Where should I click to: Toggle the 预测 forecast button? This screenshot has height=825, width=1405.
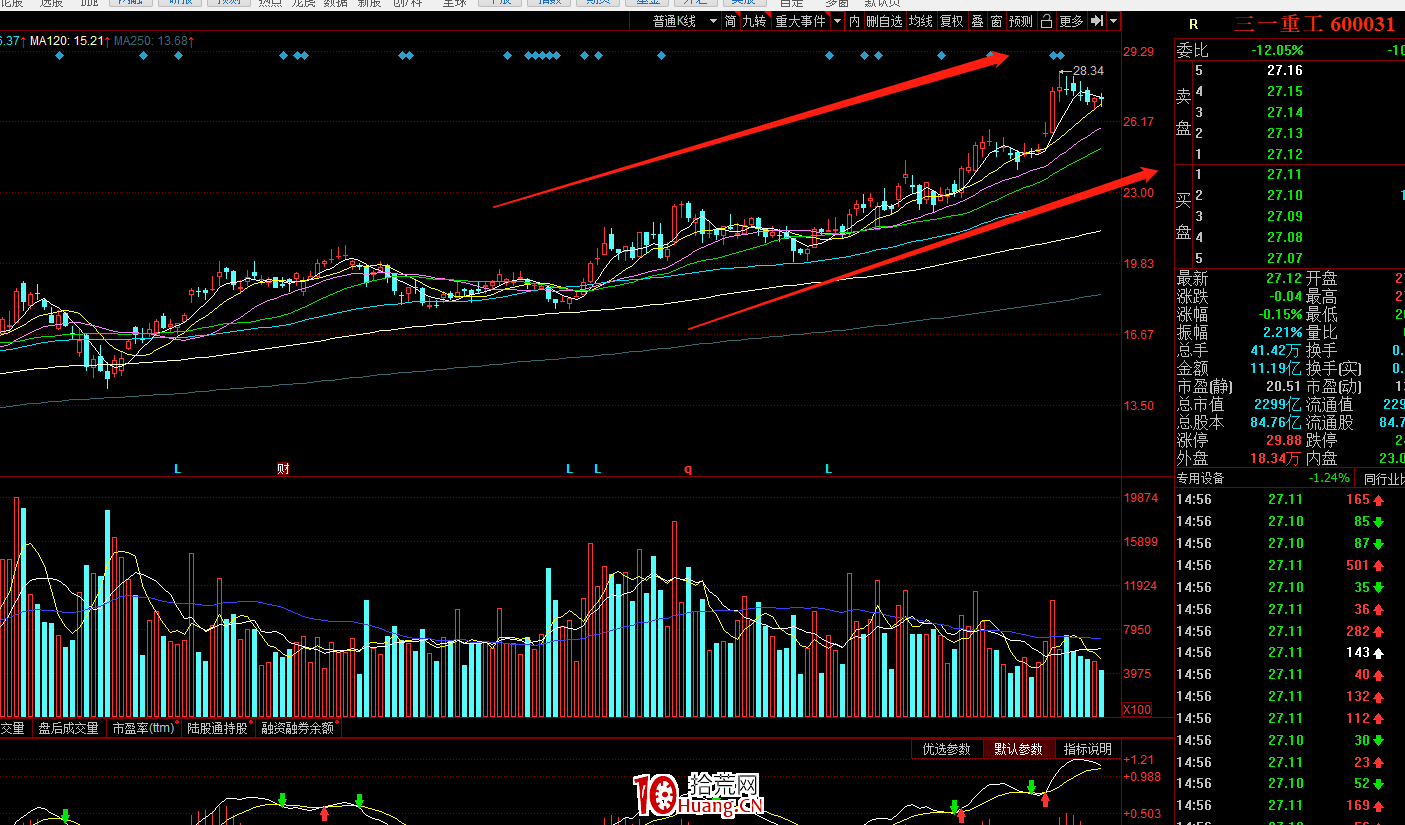(1021, 21)
